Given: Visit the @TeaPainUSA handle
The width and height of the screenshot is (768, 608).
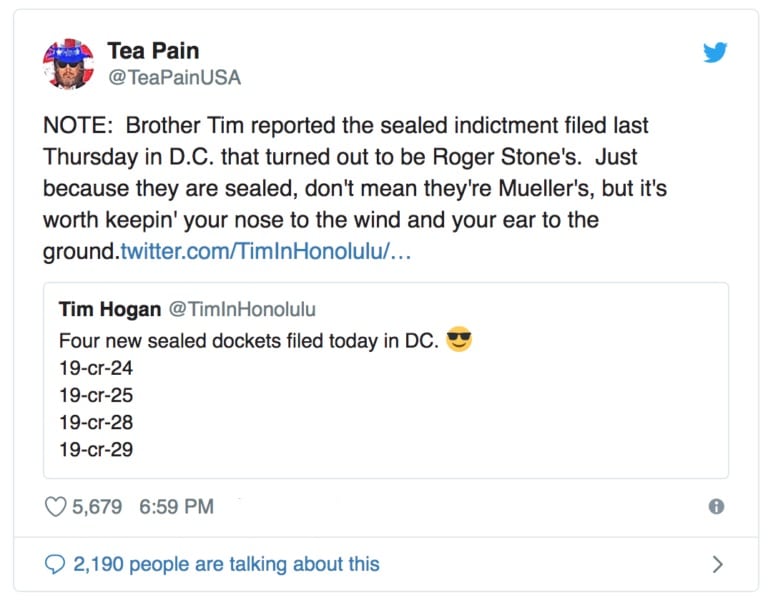Looking at the screenshot, I should click(174, 77).
